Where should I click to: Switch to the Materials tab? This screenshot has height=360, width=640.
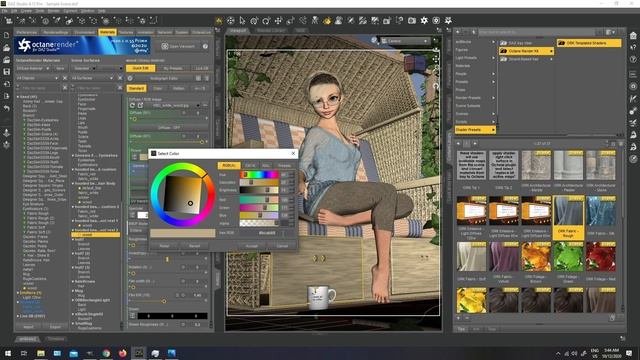[107, 32]
